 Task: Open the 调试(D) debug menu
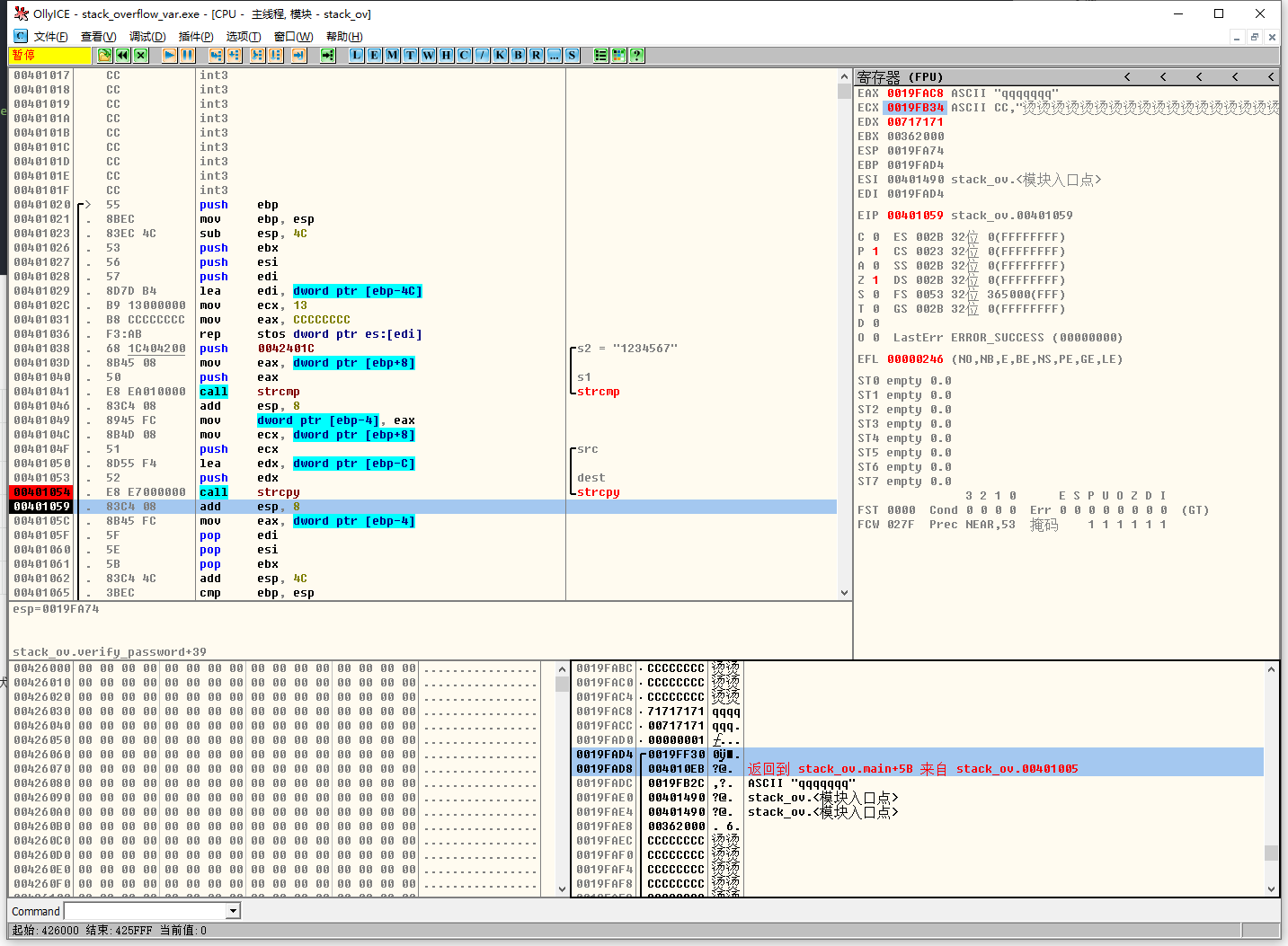[x=147, y=37]
